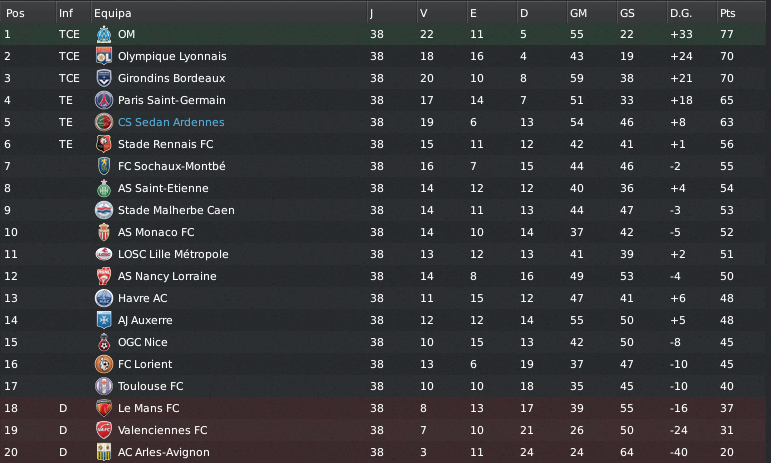The height and width of the screenshot is (463, 771).
Task: Click the FC Lorient orange badge
Action: [103, 364]
